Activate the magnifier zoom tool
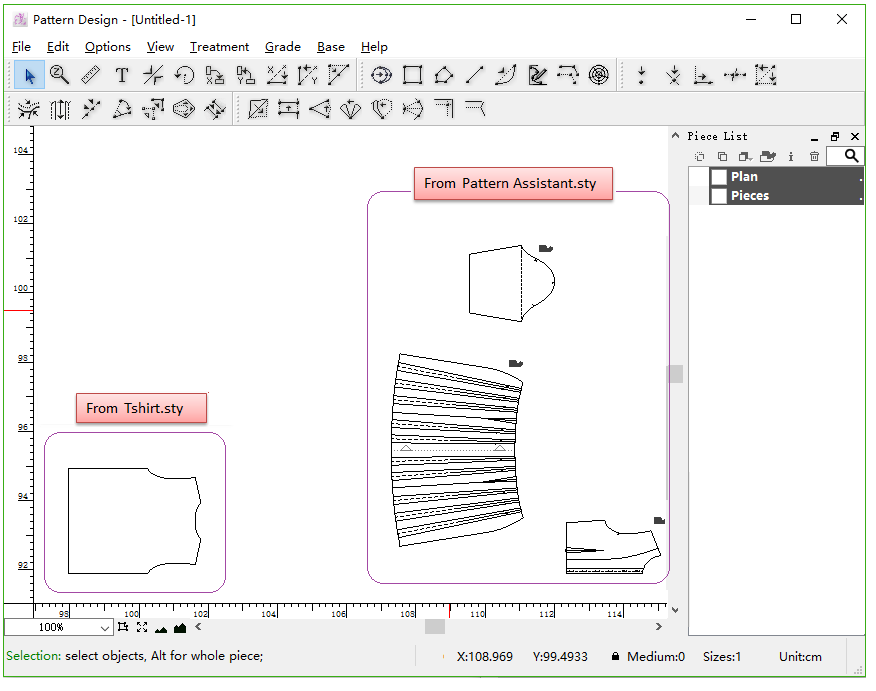This screenshot has height=691, width=876. (60, 75)
